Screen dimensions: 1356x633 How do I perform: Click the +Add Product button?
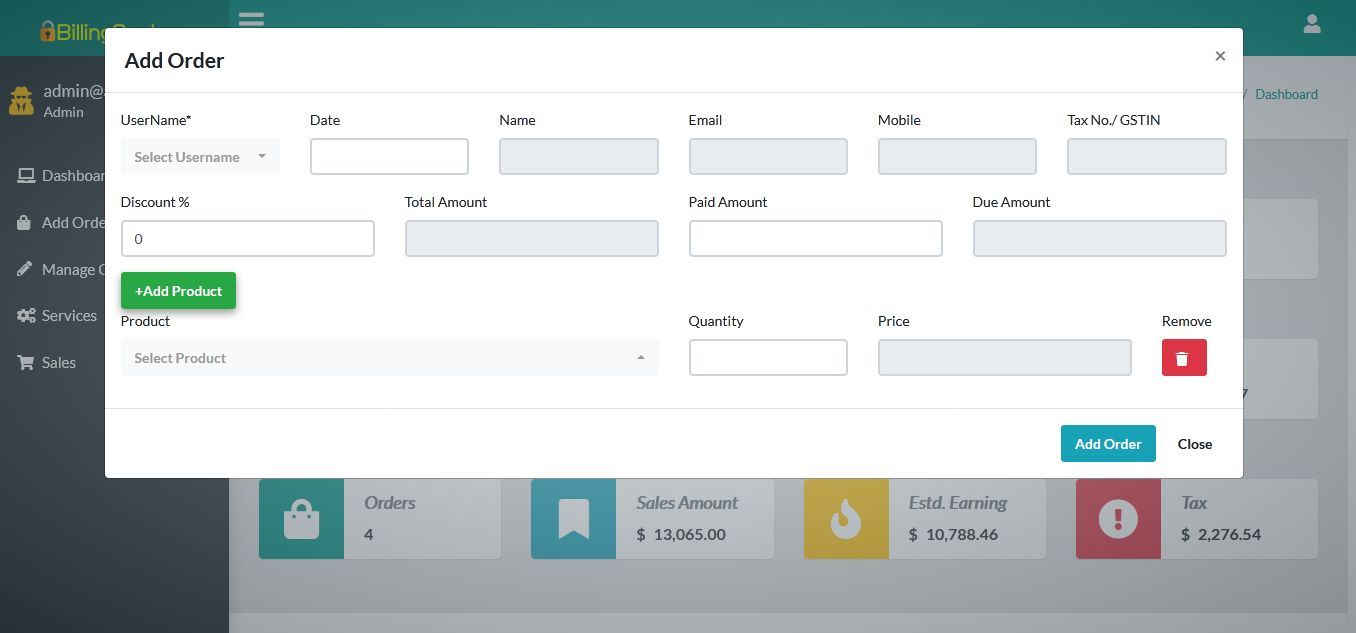pos(178,291)
